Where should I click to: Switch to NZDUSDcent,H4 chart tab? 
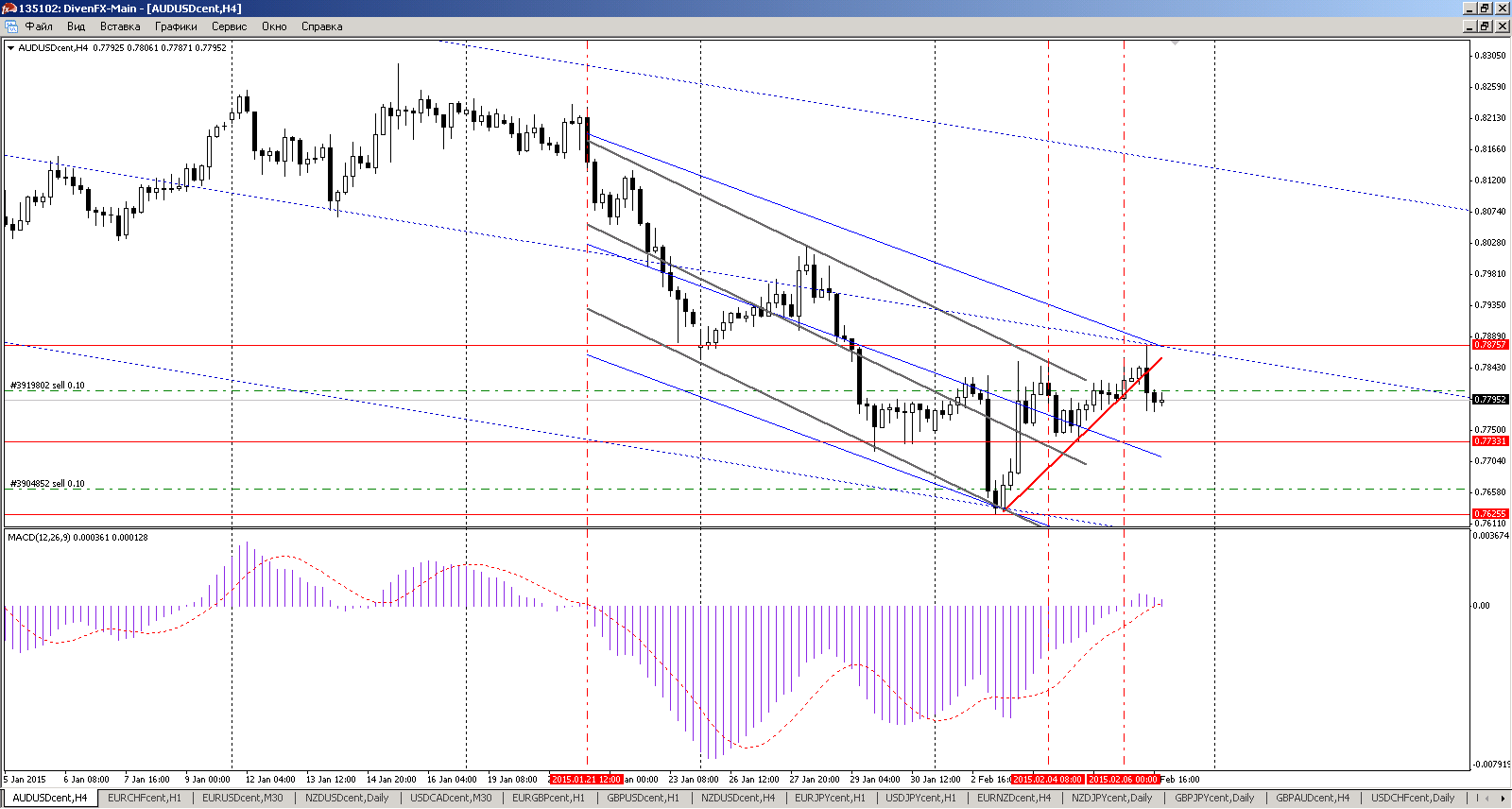tap(737, 798)
